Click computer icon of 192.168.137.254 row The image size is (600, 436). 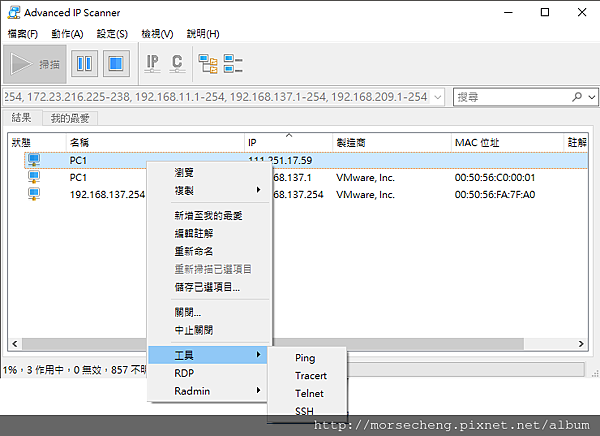coord(34,194)
